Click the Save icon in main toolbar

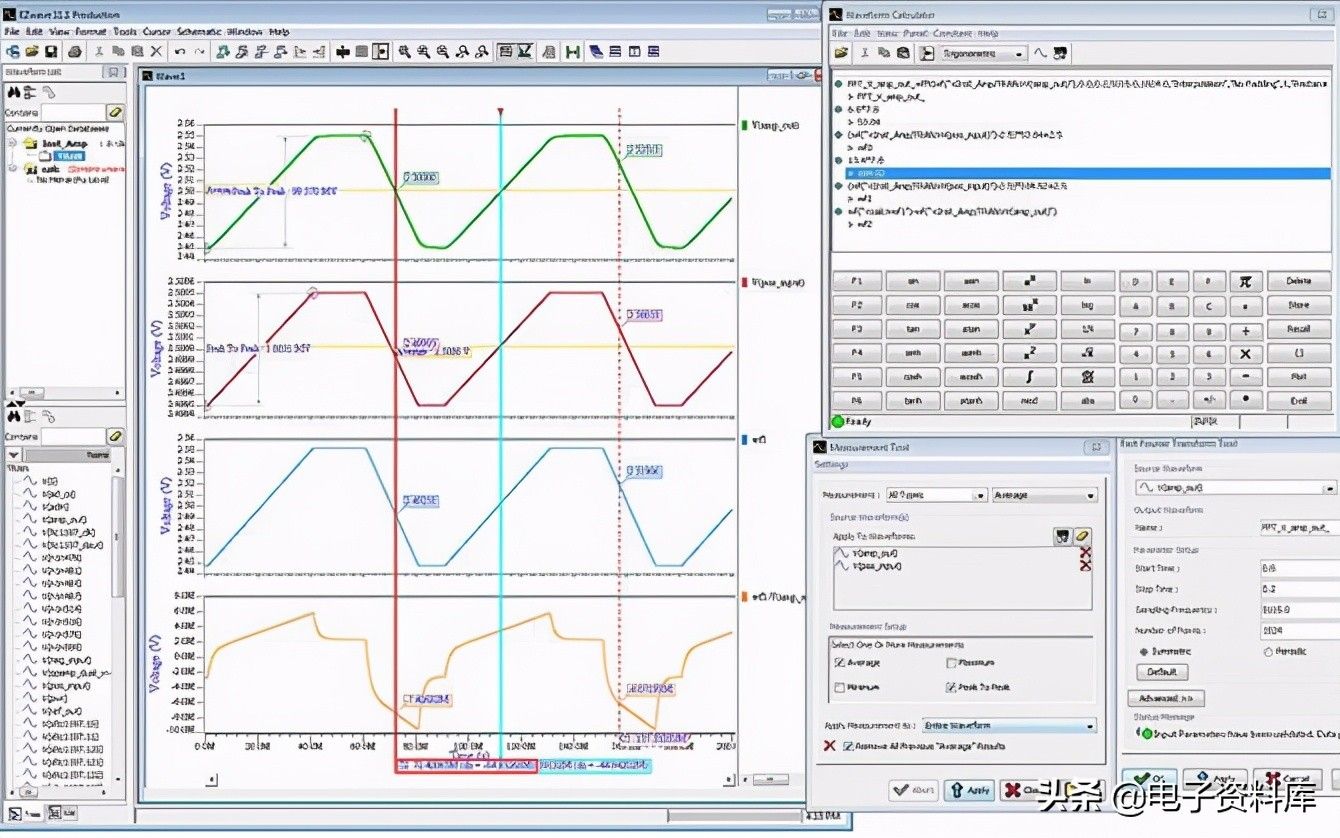[x=50, y=51]
